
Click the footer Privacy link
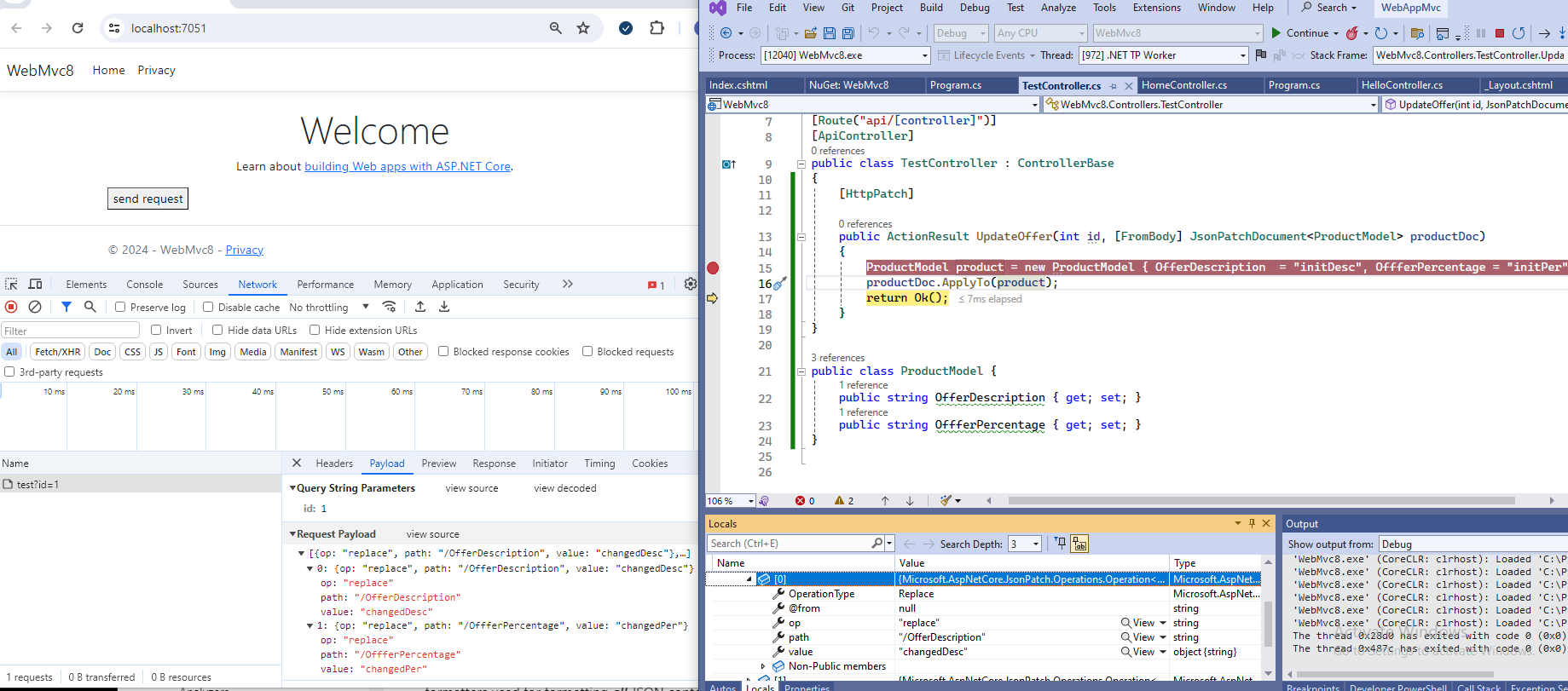point(245,250)
